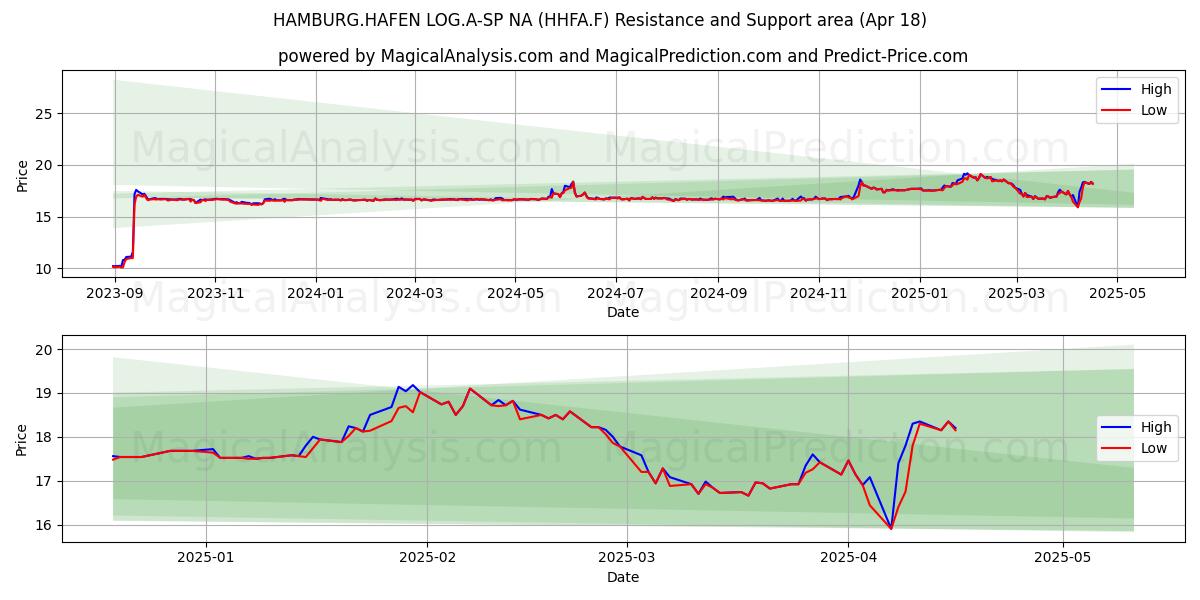Viewport: 1200px width, 600px height.
Task: Click 'High' in the bottom chart legend
Action: (1156, 427)
